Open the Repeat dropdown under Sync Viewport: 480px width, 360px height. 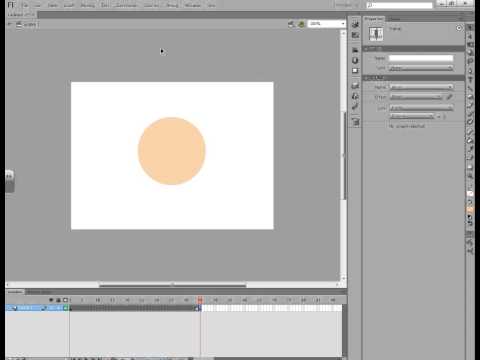coord(412,116)
